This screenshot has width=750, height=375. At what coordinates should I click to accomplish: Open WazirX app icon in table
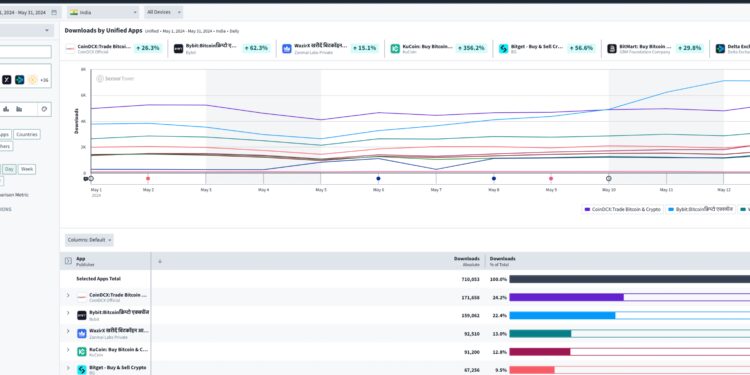point(82,333)
